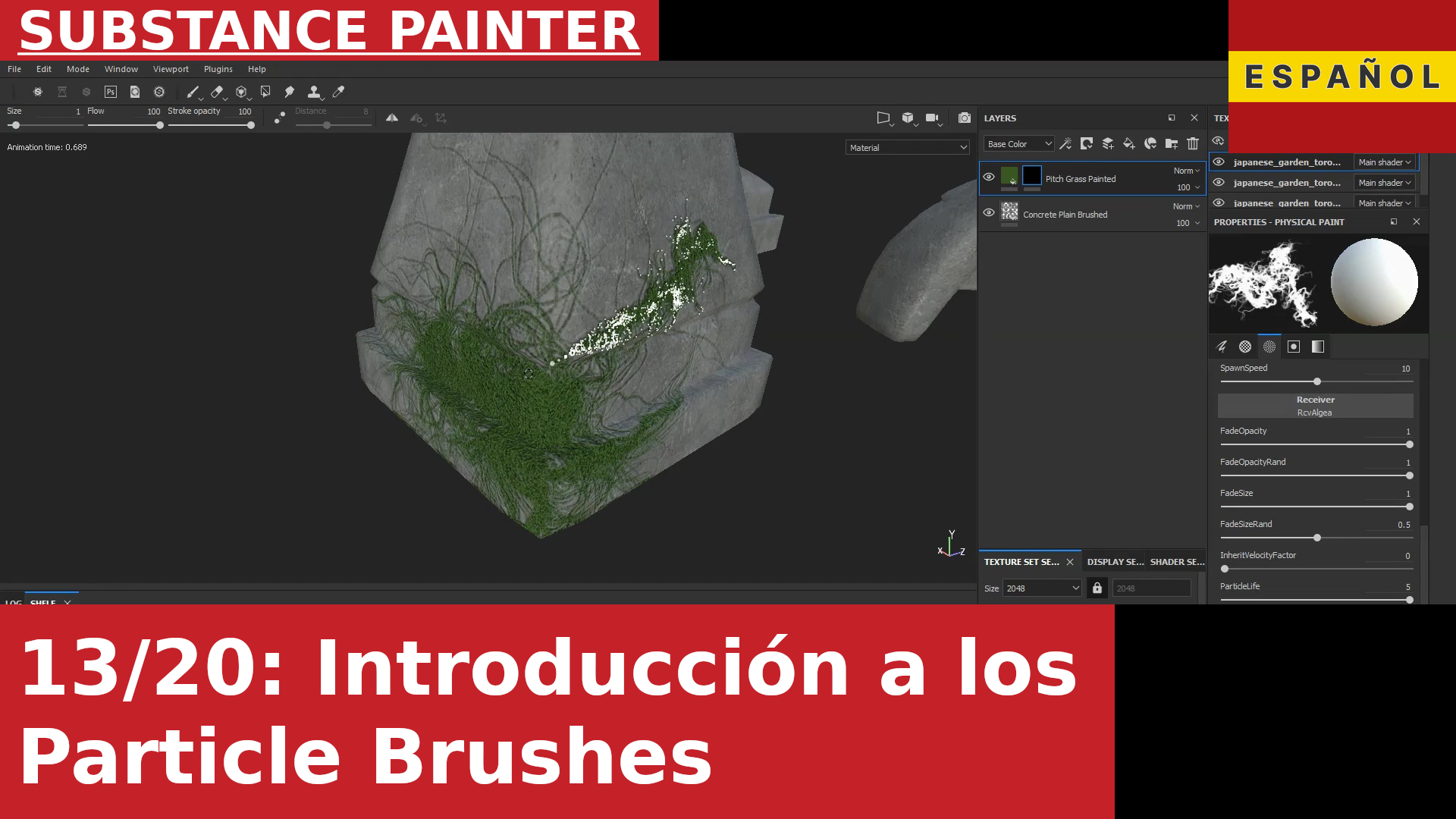Open opacity 100 dropdown of Pitch Grass Painted
This screenshot has width=1456, height=819.
(x=1188, y=187)
